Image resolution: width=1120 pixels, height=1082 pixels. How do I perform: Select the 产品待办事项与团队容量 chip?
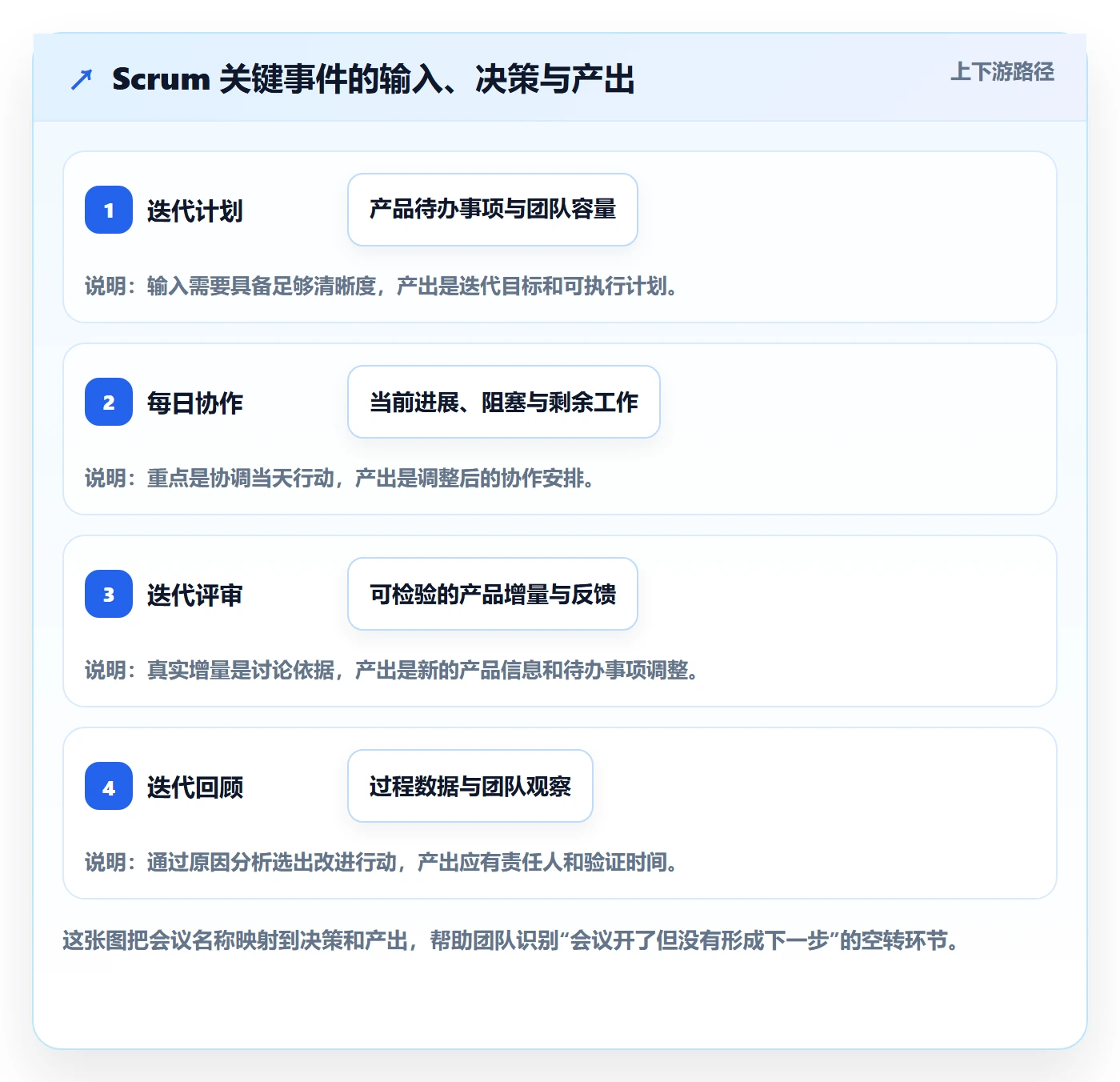[493, 210]
